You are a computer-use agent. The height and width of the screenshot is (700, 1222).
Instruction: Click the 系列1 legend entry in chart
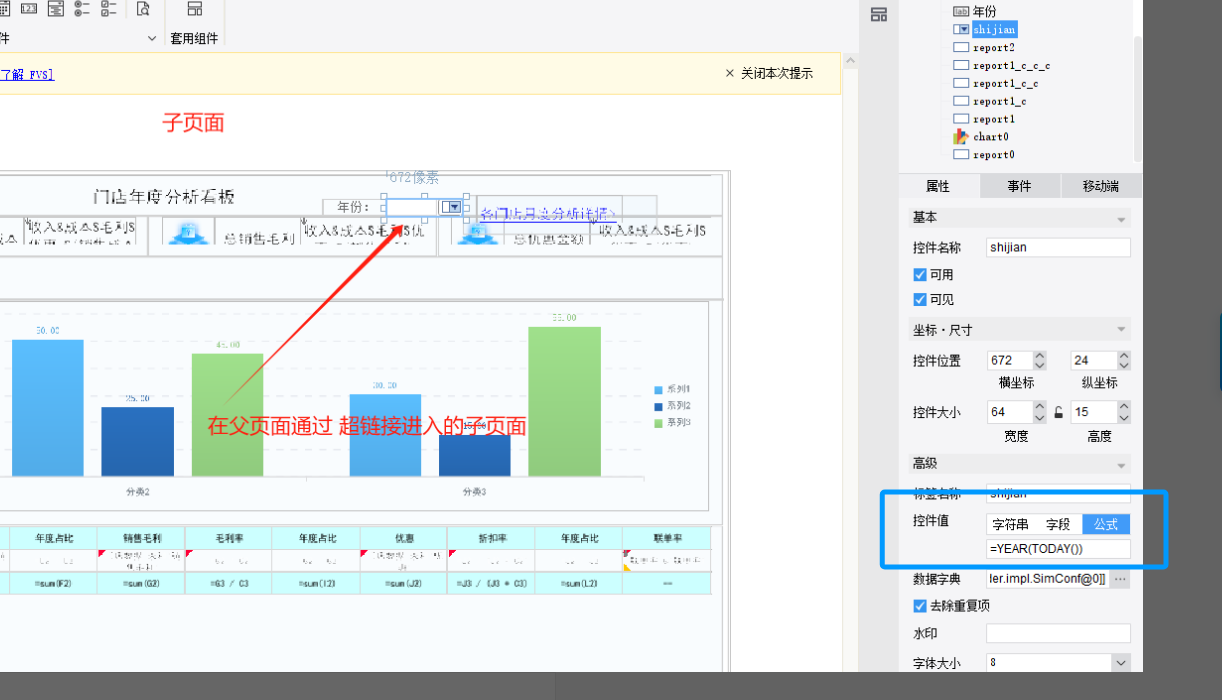[x=673, y=389]
